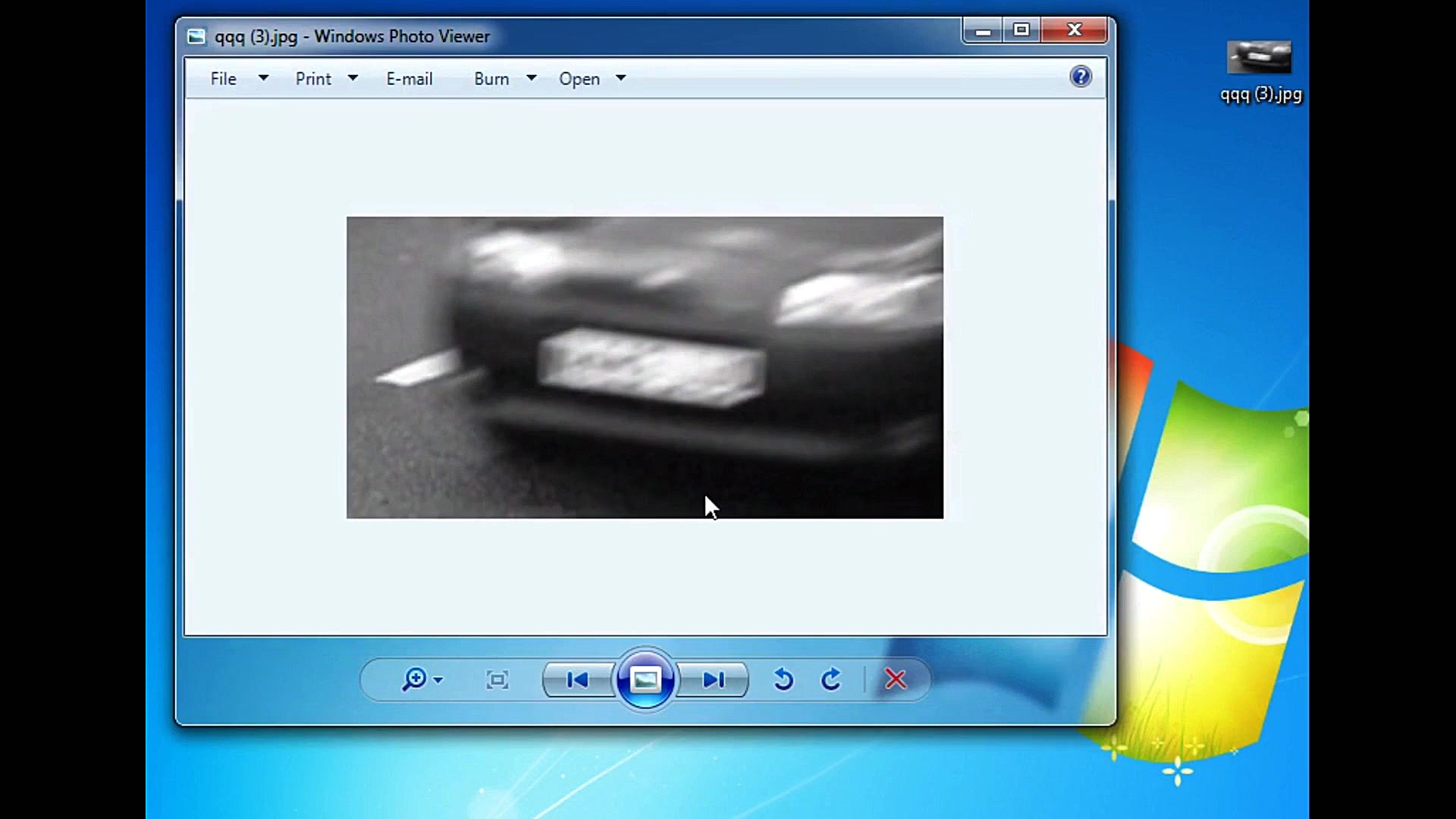
Task: Expand the Print dropdown arrow
Action: pyautogui.click(x=353, y=78)
